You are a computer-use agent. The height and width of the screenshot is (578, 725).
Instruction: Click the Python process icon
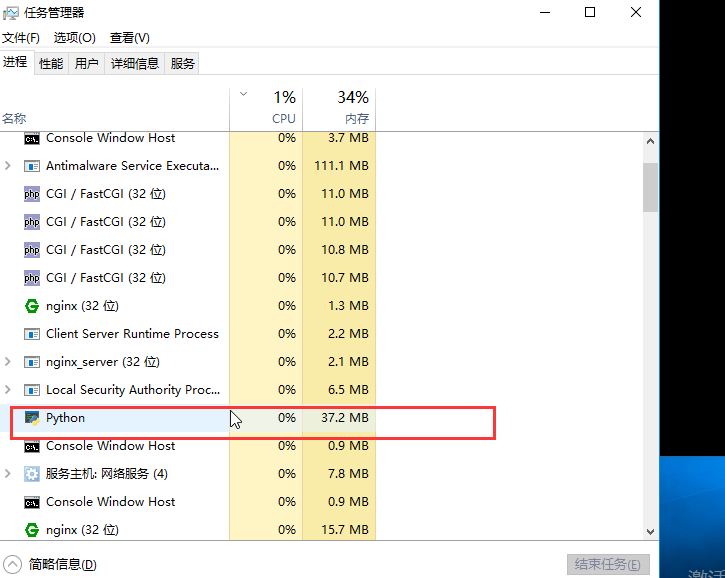pos(32,418)
